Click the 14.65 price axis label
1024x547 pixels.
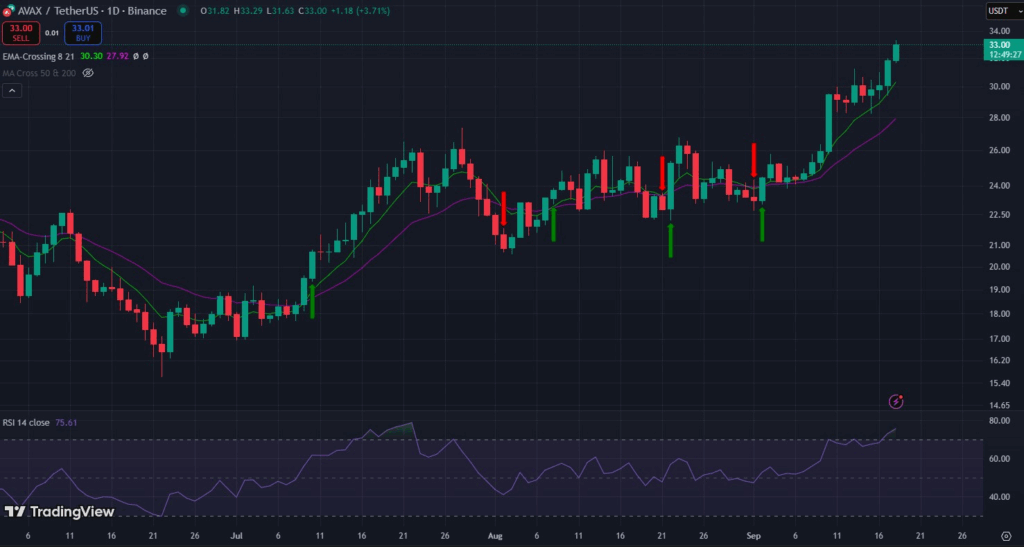999,405
